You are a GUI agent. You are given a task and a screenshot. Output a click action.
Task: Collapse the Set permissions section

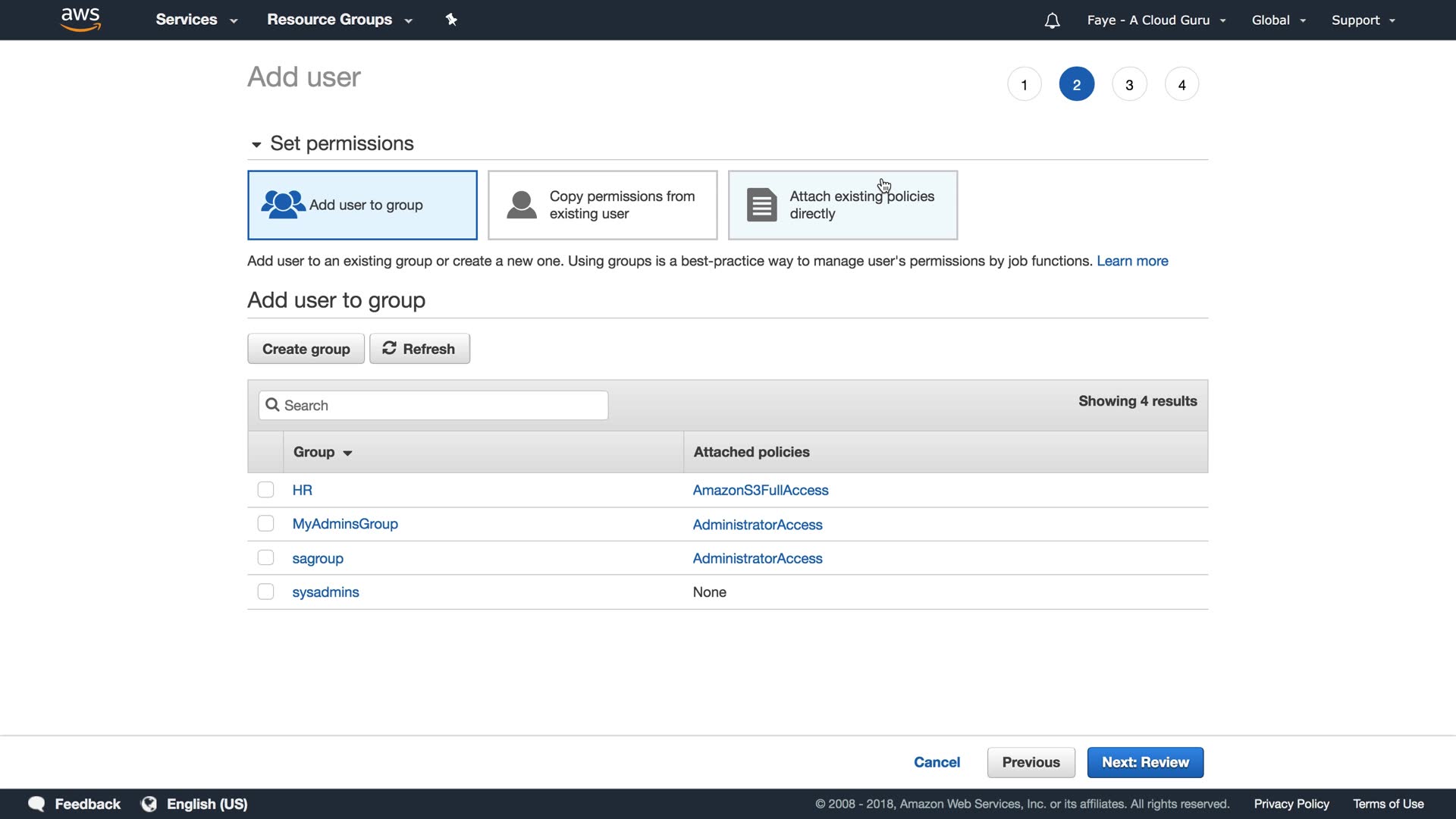(x=256, y=144)
